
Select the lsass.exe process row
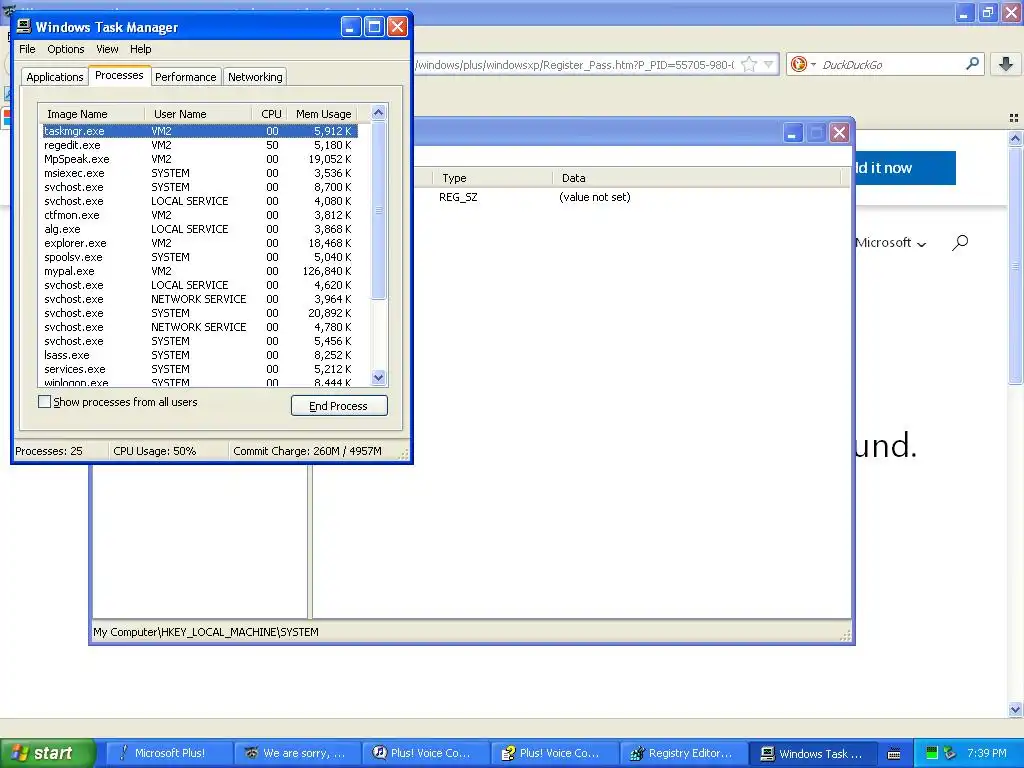point(199,355)
